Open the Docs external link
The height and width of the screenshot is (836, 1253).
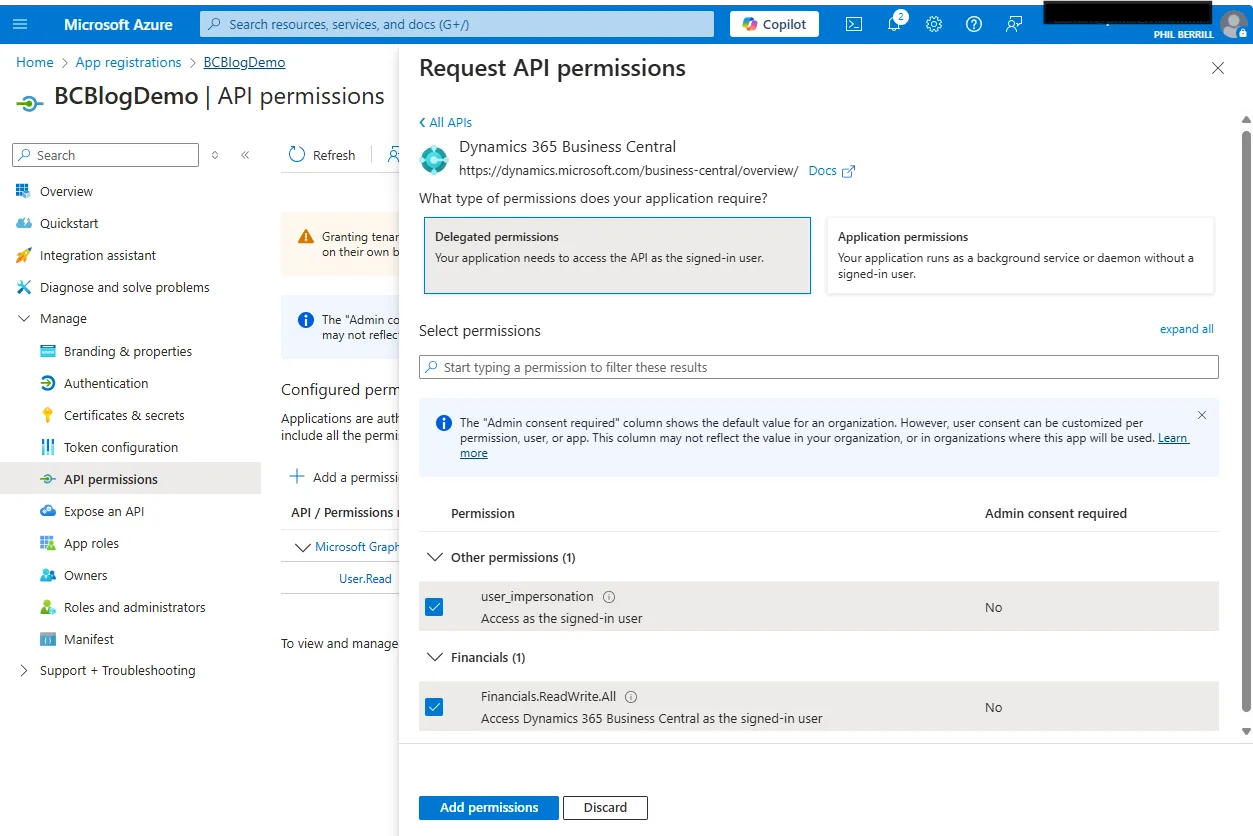tap(832, 171)
